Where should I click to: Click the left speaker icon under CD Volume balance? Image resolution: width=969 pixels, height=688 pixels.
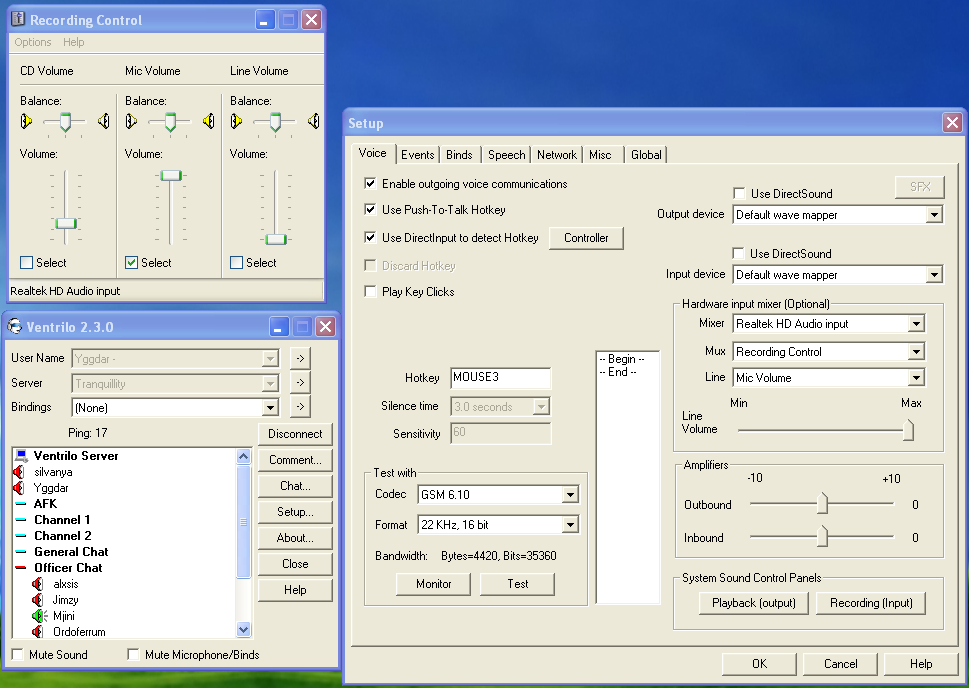27,121
